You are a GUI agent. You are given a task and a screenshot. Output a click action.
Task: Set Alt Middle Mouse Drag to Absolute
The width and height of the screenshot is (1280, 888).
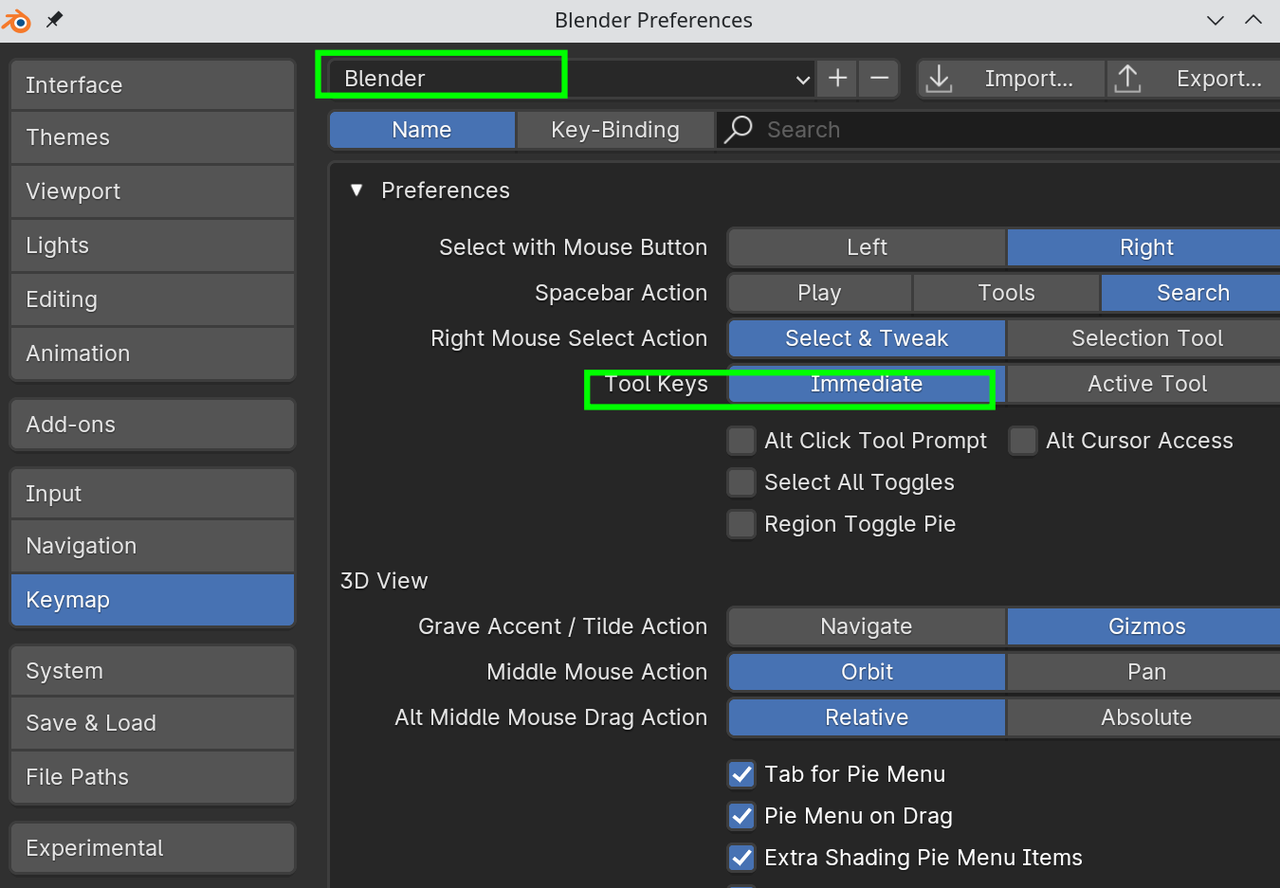(x=1144, y=718)
